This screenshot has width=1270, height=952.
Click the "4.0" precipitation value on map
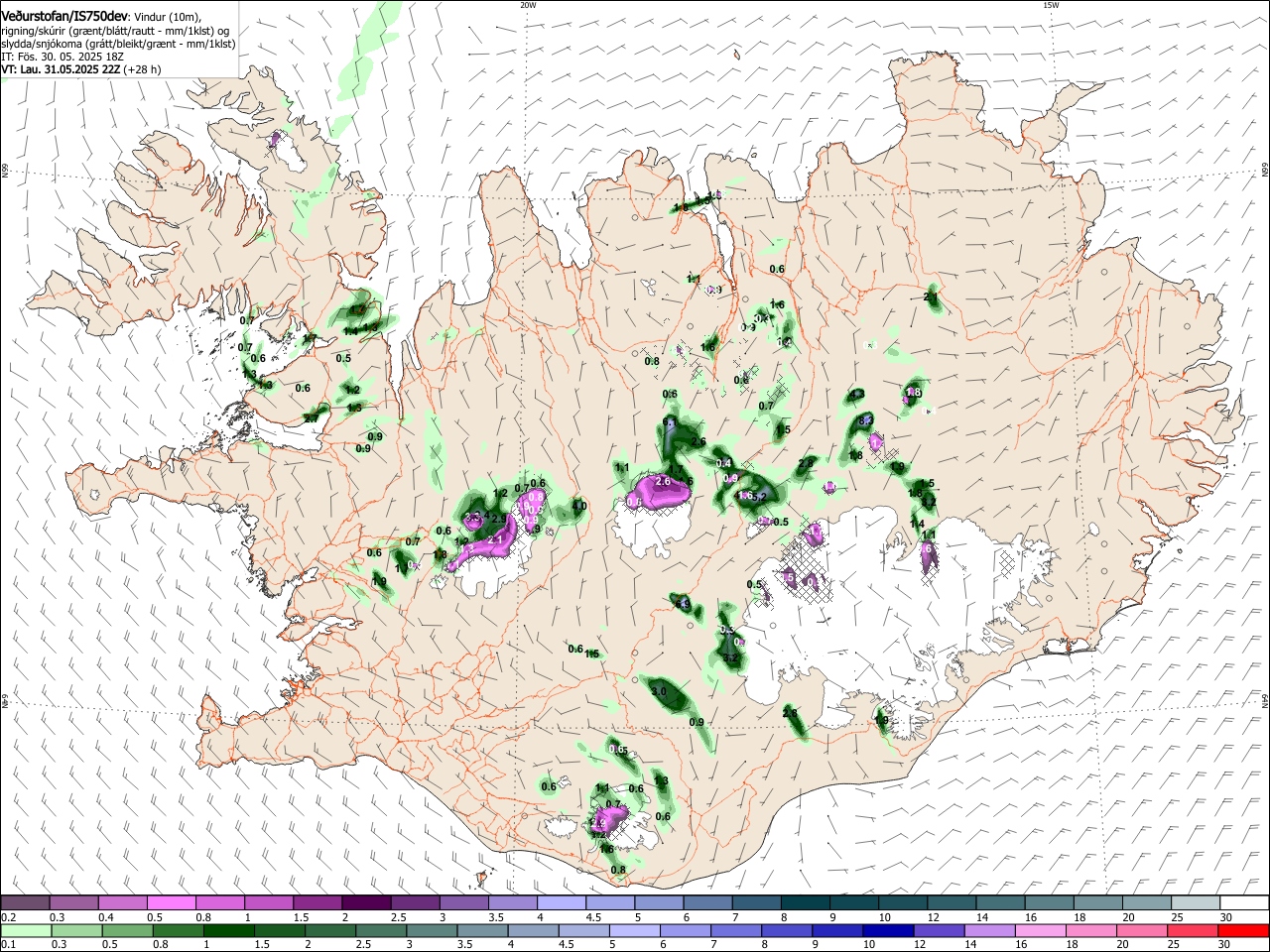point(580,506)
